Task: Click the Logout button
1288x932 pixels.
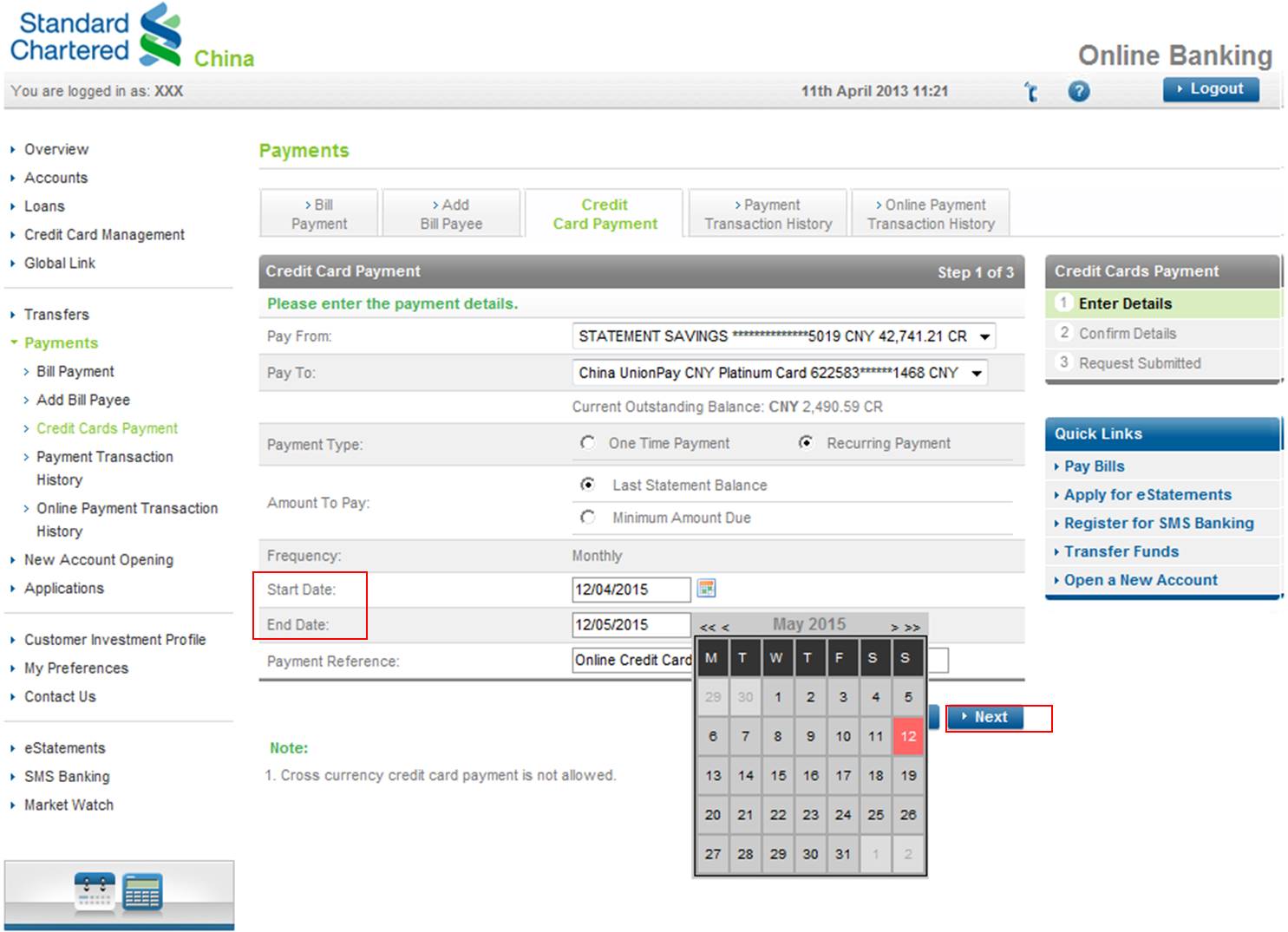Action: (1211, 88)
